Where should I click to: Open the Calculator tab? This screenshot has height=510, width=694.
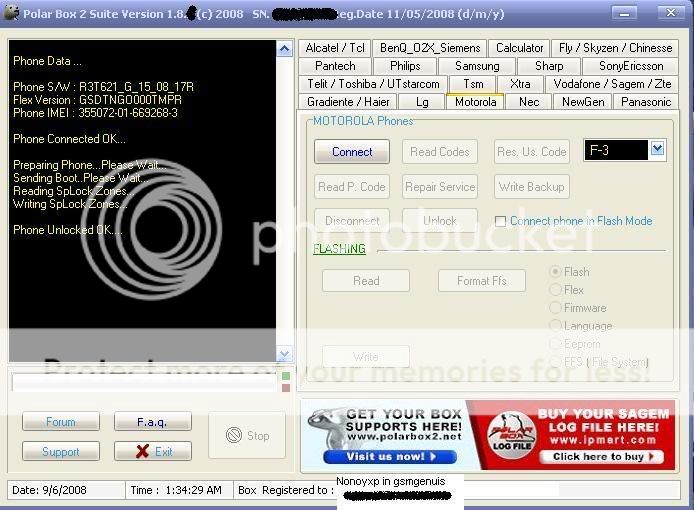click(x=519, y=48)
